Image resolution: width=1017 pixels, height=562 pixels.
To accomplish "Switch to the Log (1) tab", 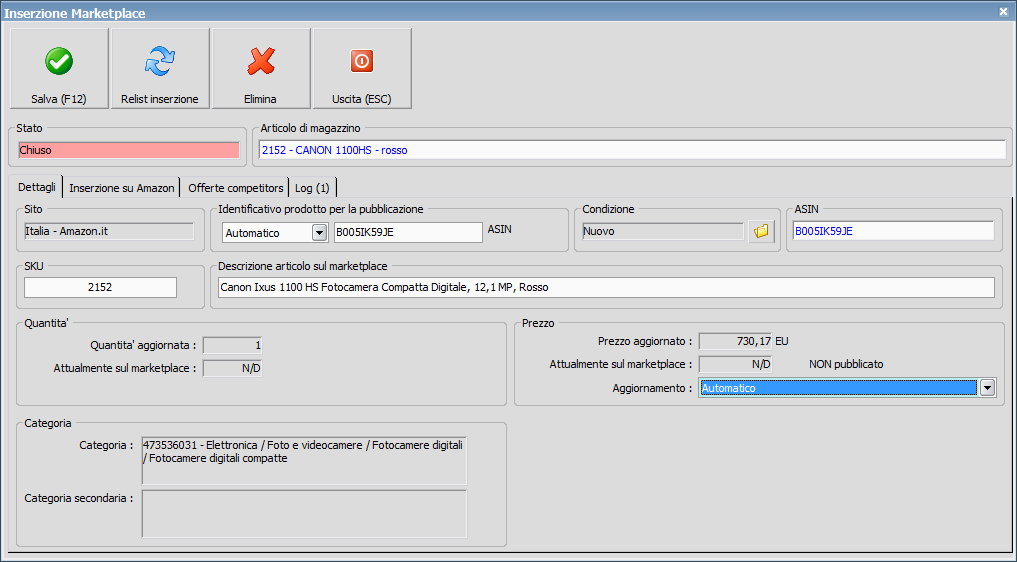I will (312, 188).
